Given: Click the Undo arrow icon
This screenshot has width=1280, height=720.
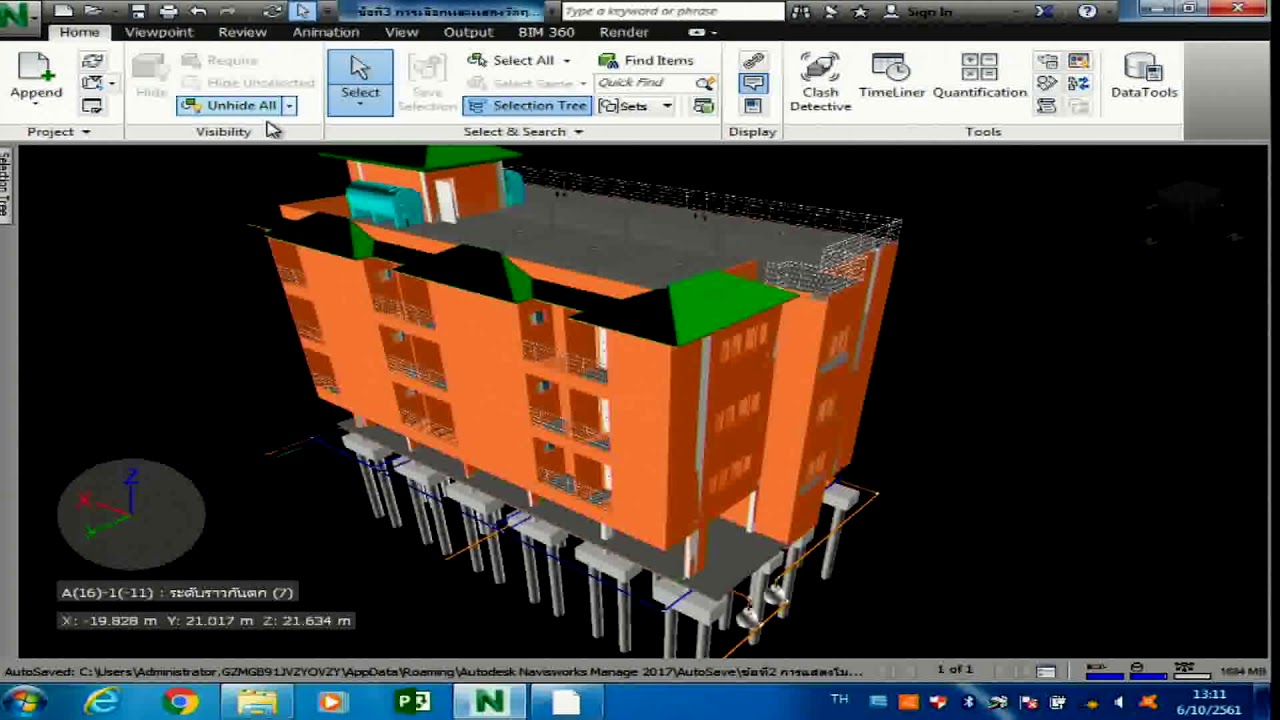Looking at the screenshot, I should (x=198, y=11).
